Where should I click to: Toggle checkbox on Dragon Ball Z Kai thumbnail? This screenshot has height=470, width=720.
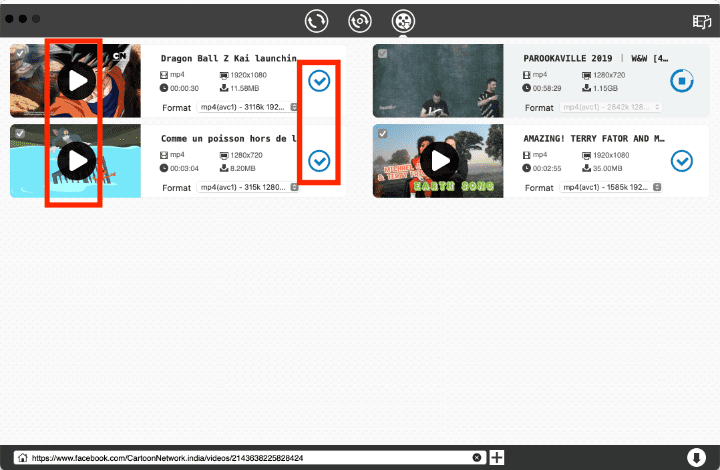[20, 54]
